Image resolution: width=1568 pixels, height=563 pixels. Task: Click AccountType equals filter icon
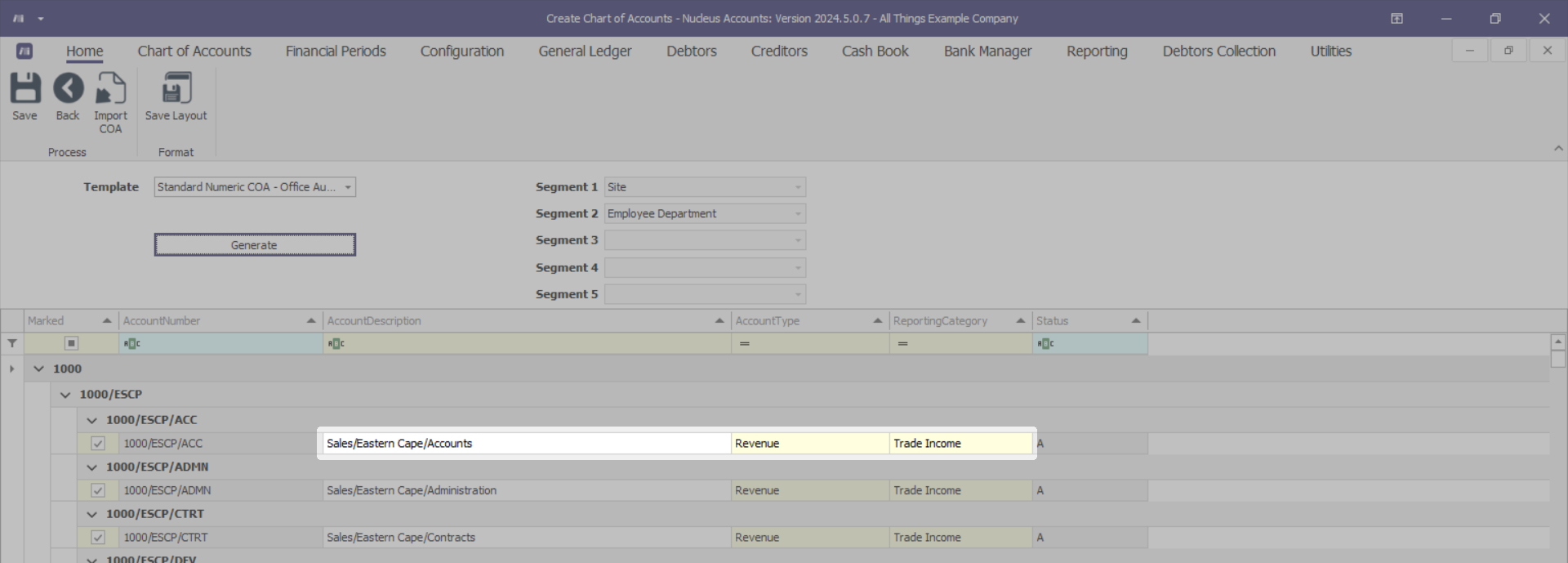click(744, 343)
